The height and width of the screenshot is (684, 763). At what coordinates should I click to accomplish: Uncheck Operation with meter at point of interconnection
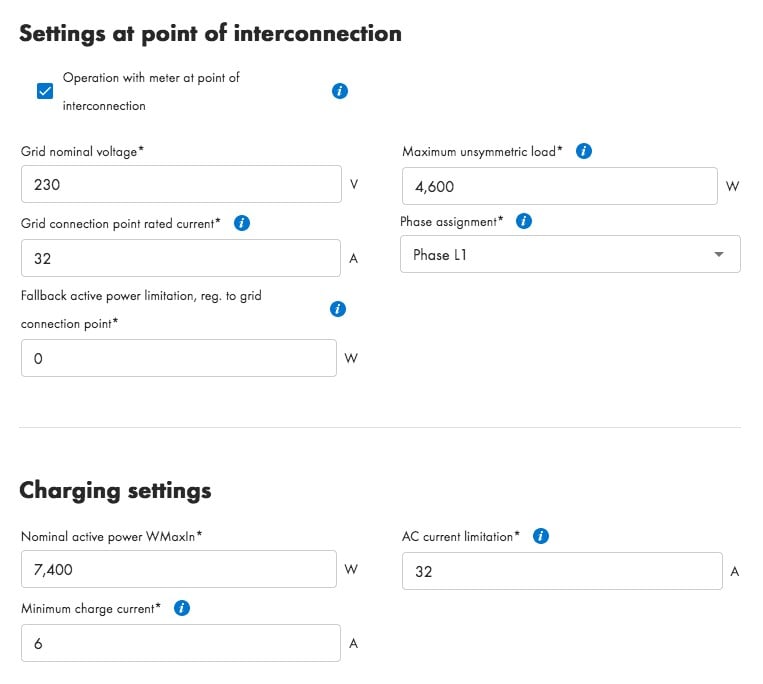(45, 91)
